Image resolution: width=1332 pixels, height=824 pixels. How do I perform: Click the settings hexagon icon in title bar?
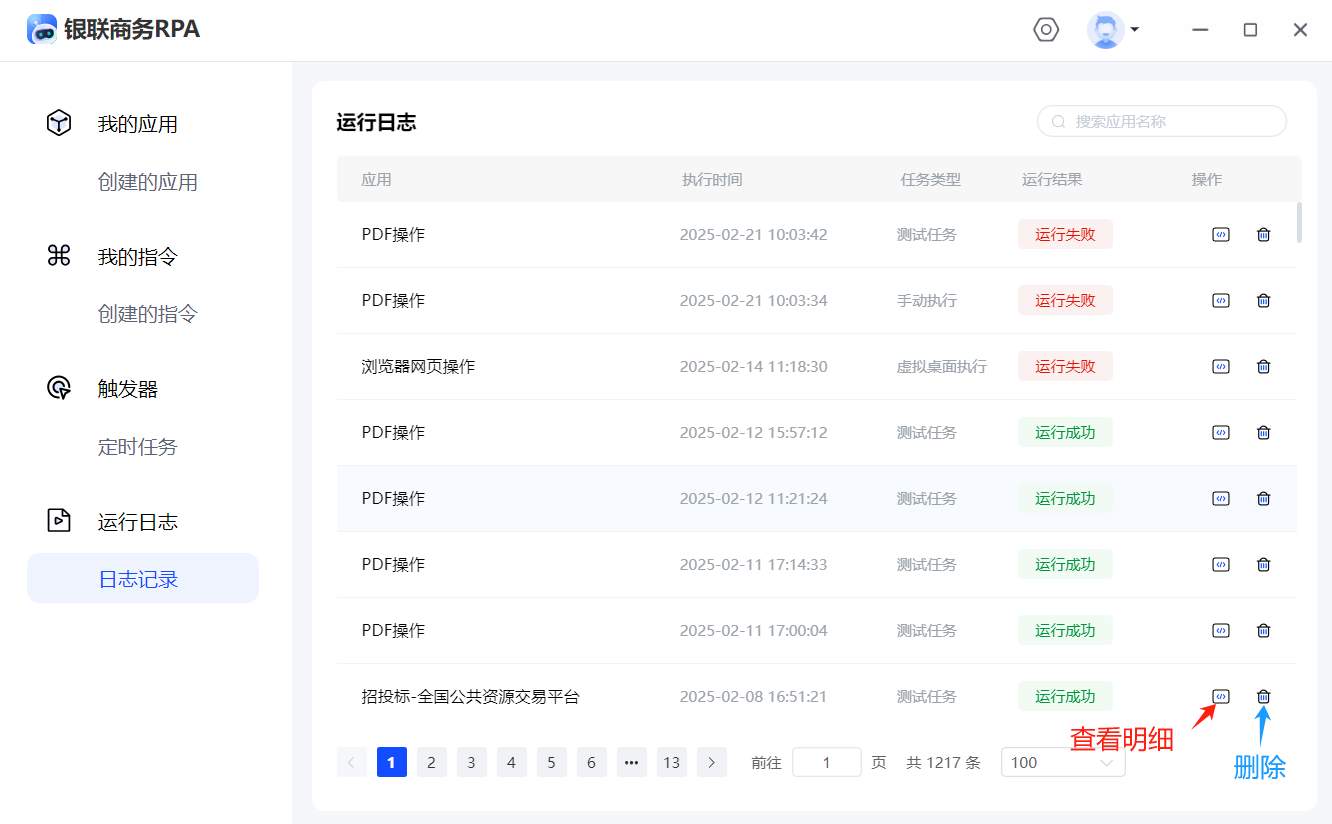pos(1045,30)
